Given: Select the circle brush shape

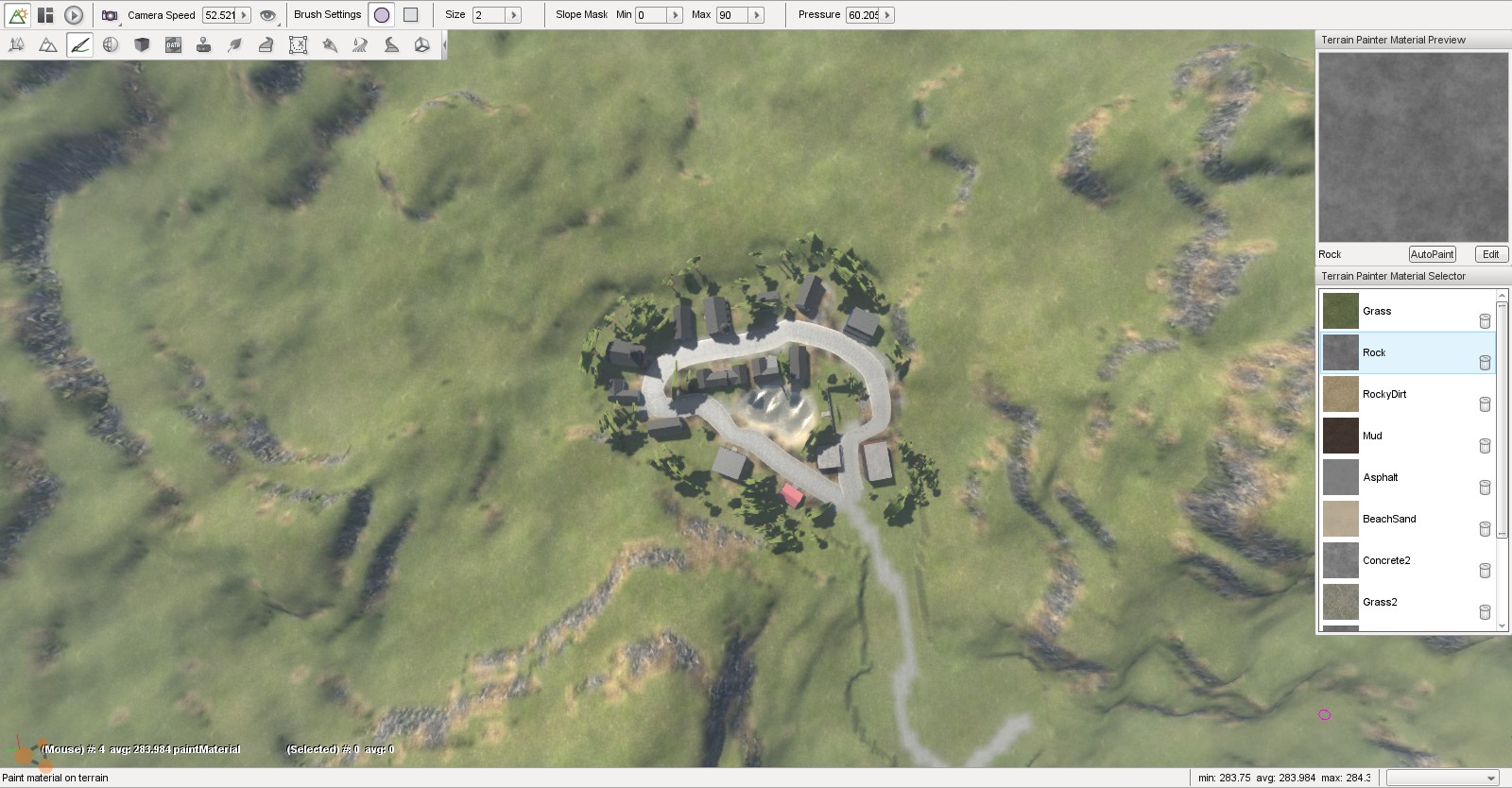Looking at the screenshot, I should point(382,15).
